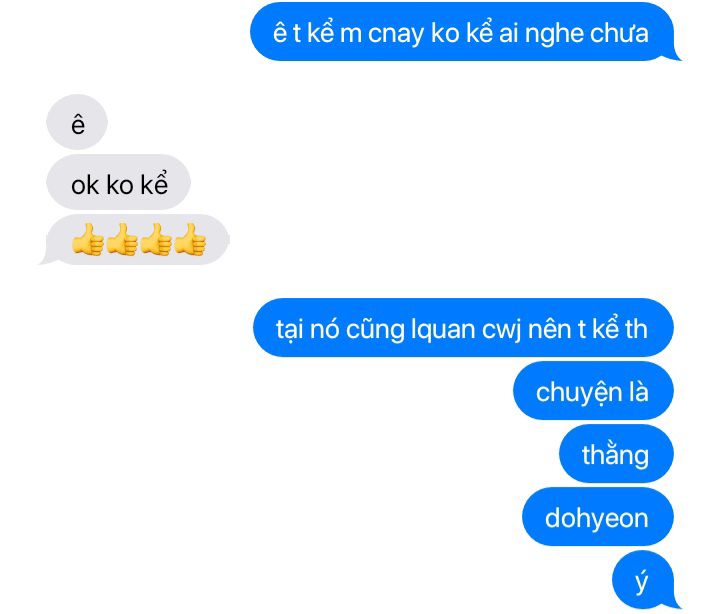Tap the last blue 'ý' bubble
The height and width of the screenshot is (614, 720).
pyautogui.click(x=644, y=580)
